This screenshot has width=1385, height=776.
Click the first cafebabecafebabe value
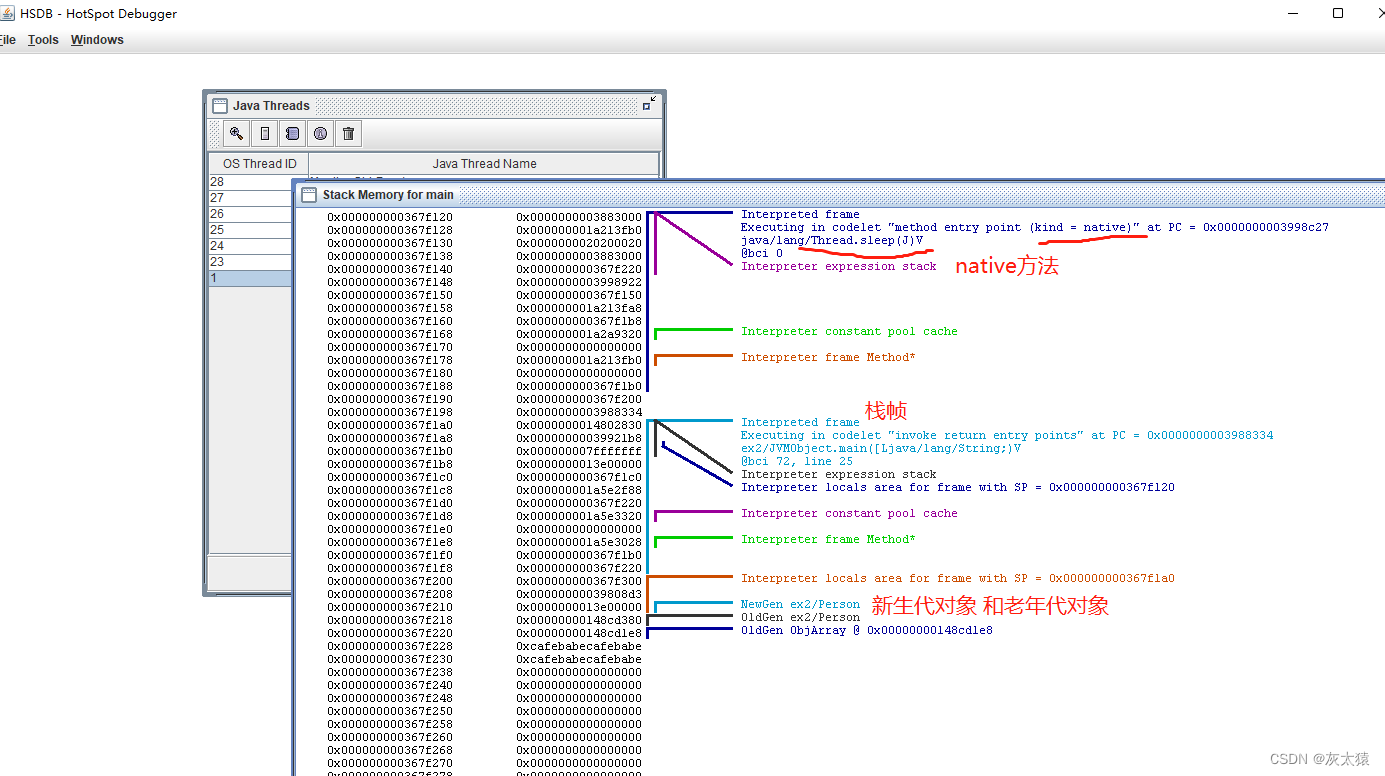579,646
